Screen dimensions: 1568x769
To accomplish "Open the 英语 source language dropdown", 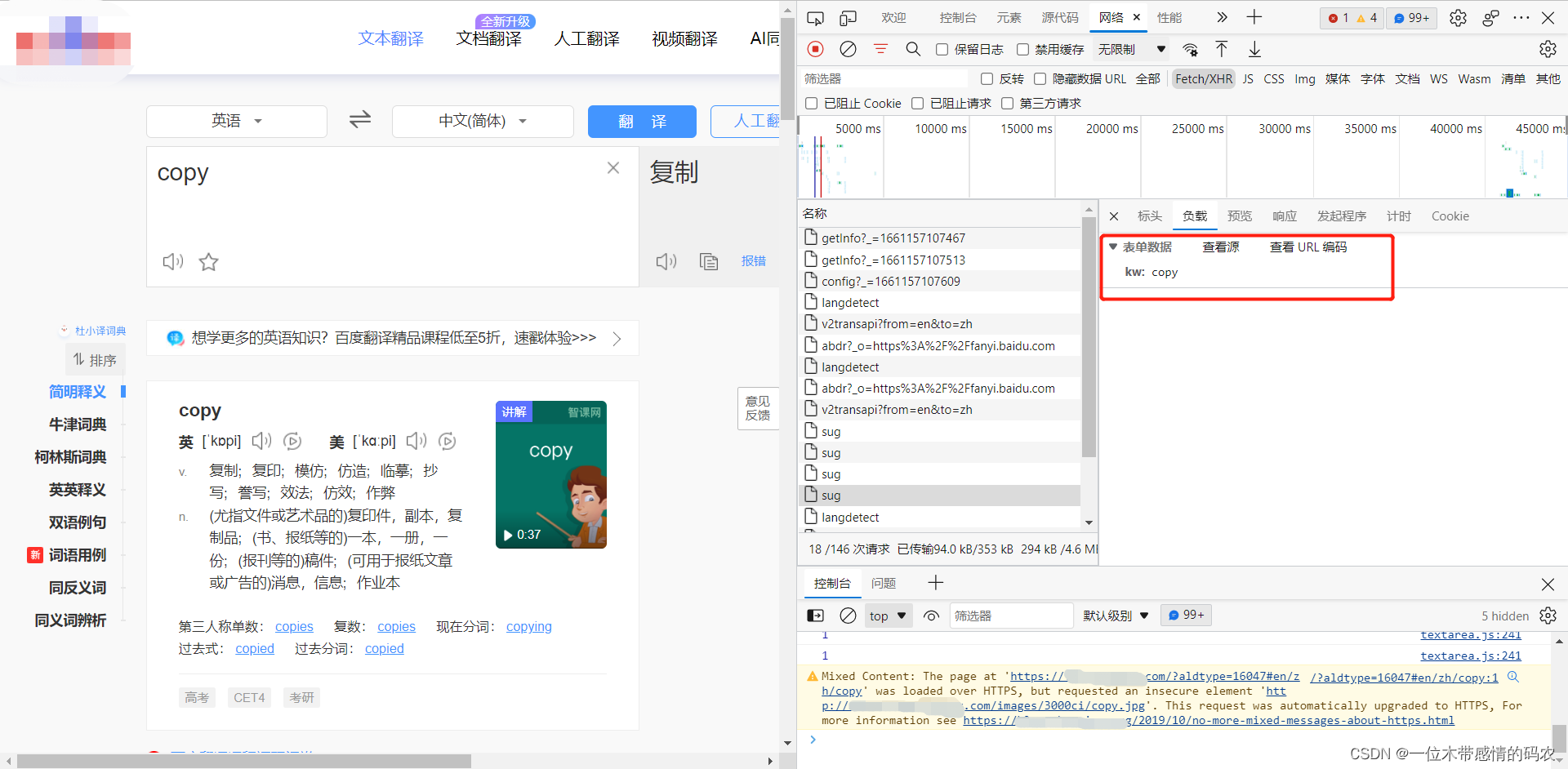I will click(237, 121).
